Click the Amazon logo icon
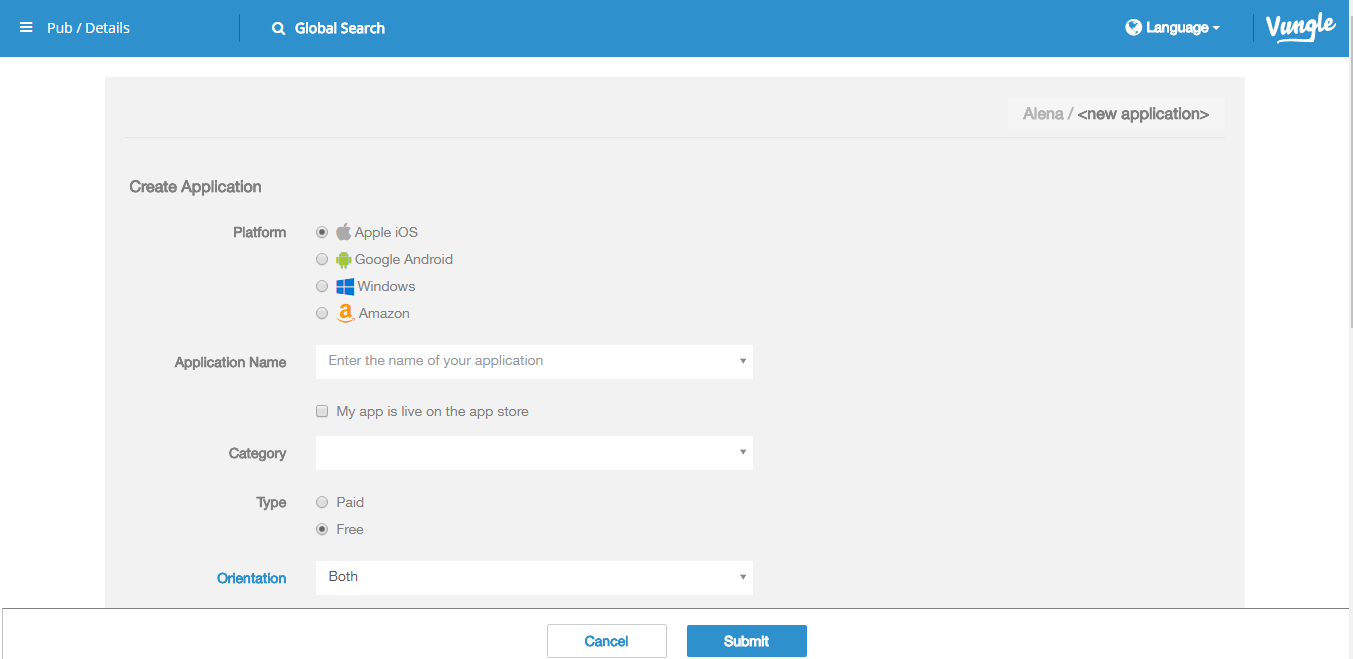 click(x=346, y=313)
